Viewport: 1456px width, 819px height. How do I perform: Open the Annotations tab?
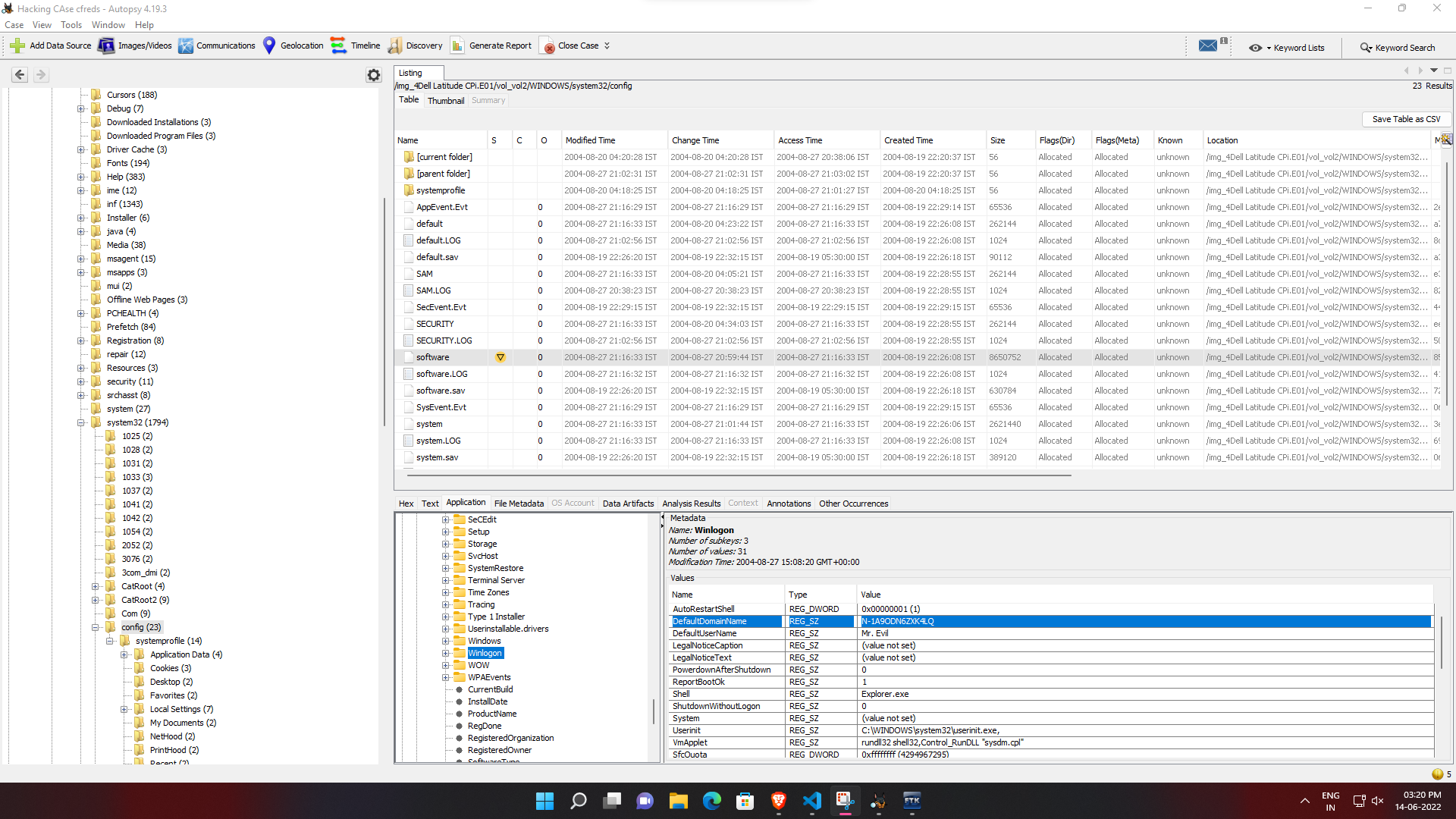[x=788, y=504]
